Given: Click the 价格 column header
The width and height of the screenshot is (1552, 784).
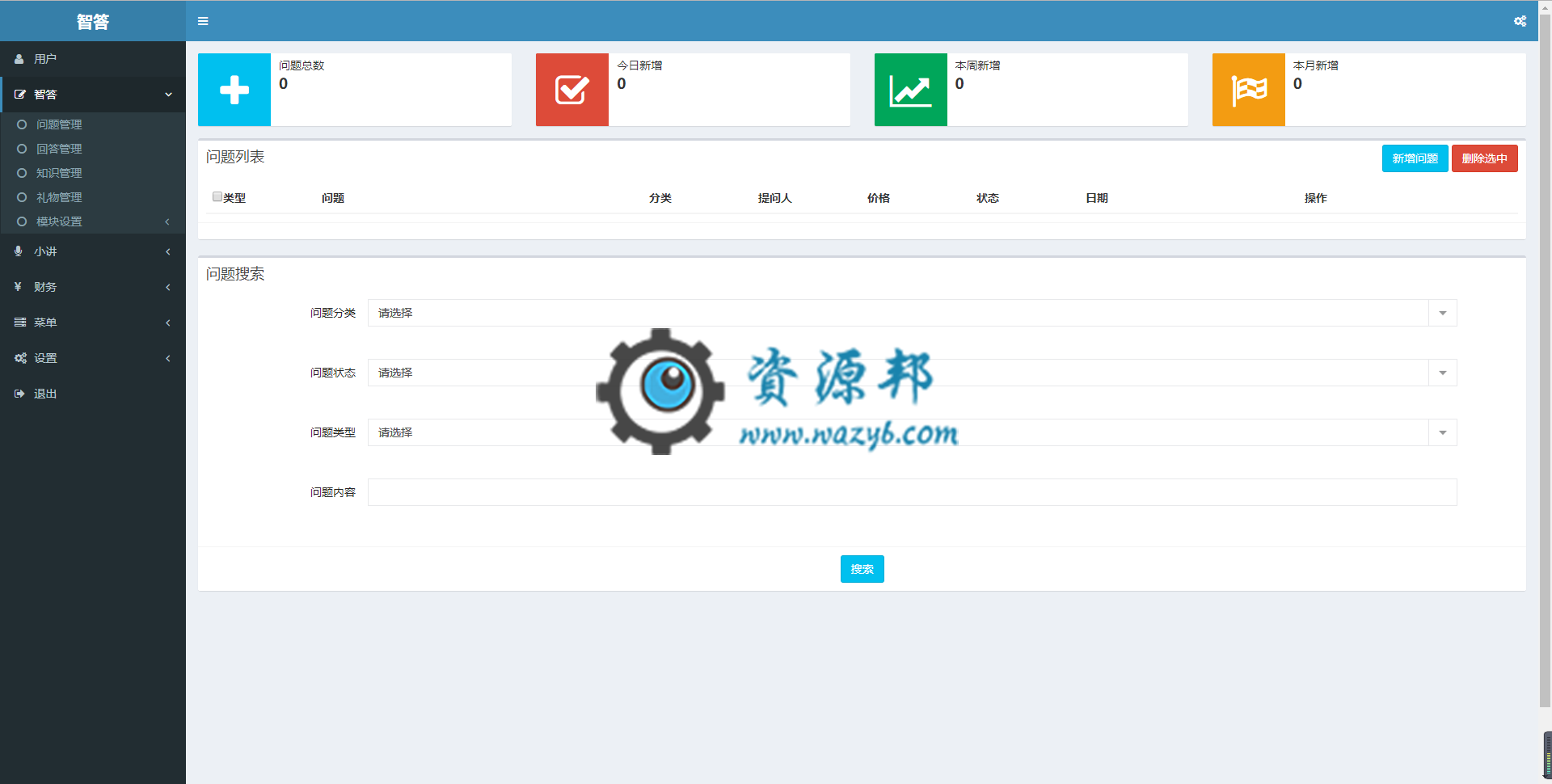Looking at the screenshot, I should 879,198.
